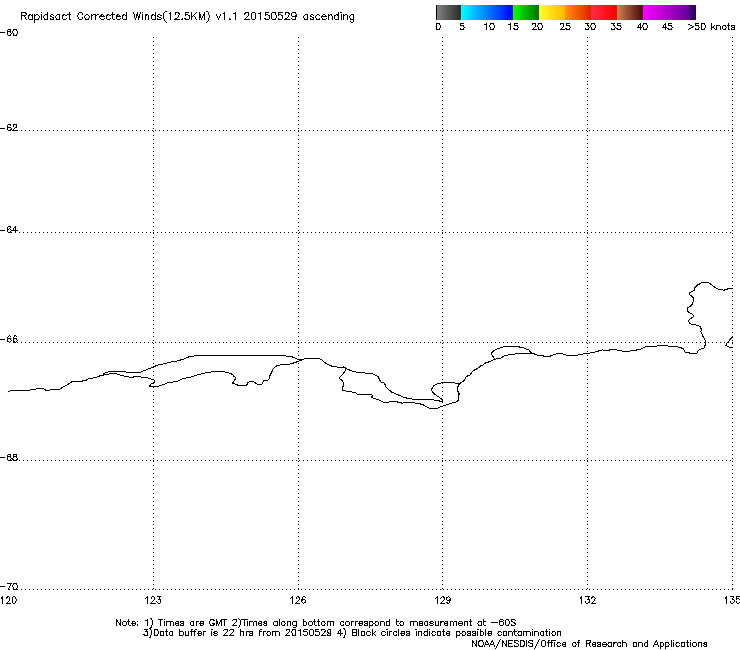
Task: Click the magenta 40-45 knots legend band
Action: point(656,12)
